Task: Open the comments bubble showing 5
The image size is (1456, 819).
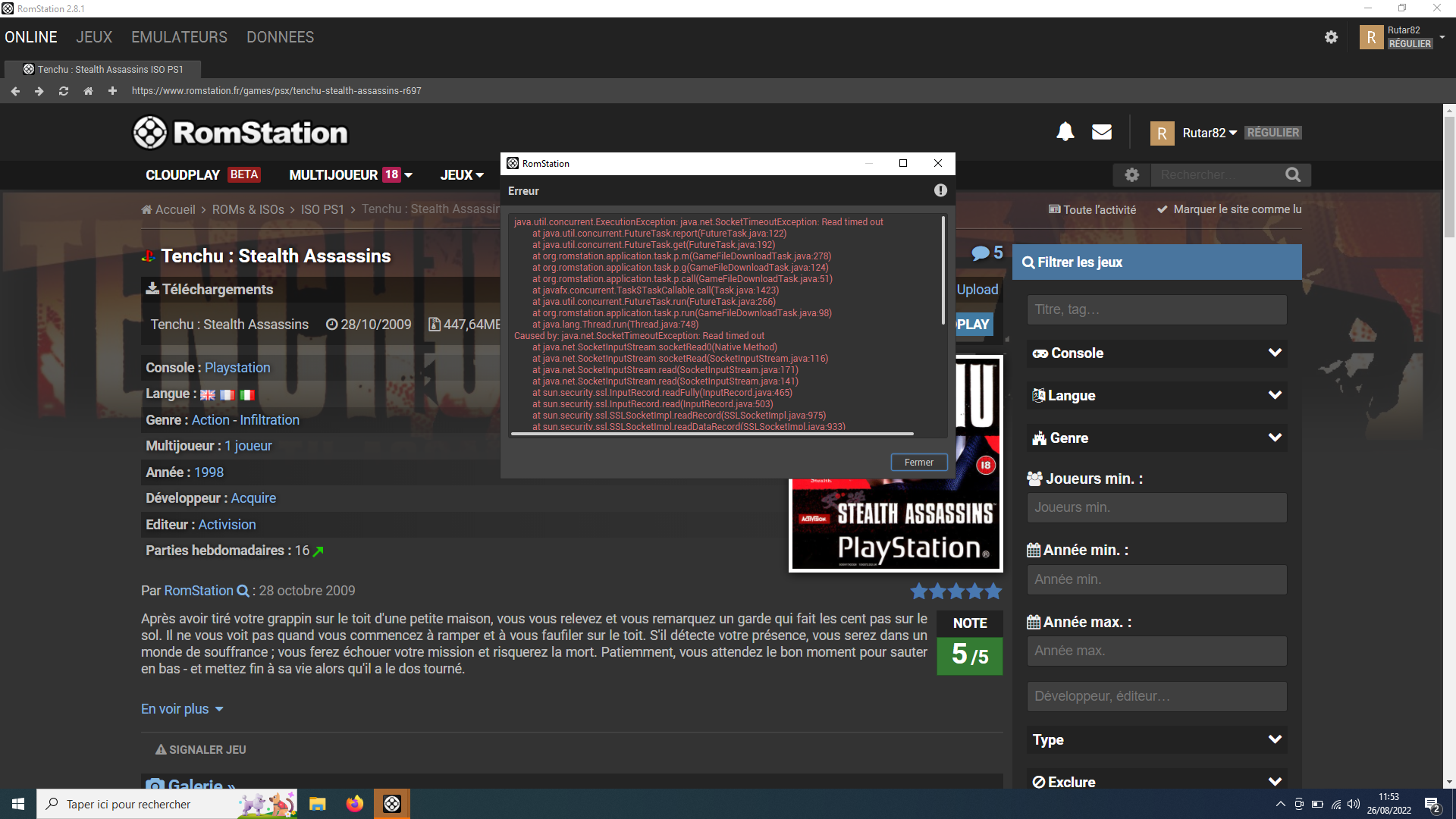Action: point(987,253)
